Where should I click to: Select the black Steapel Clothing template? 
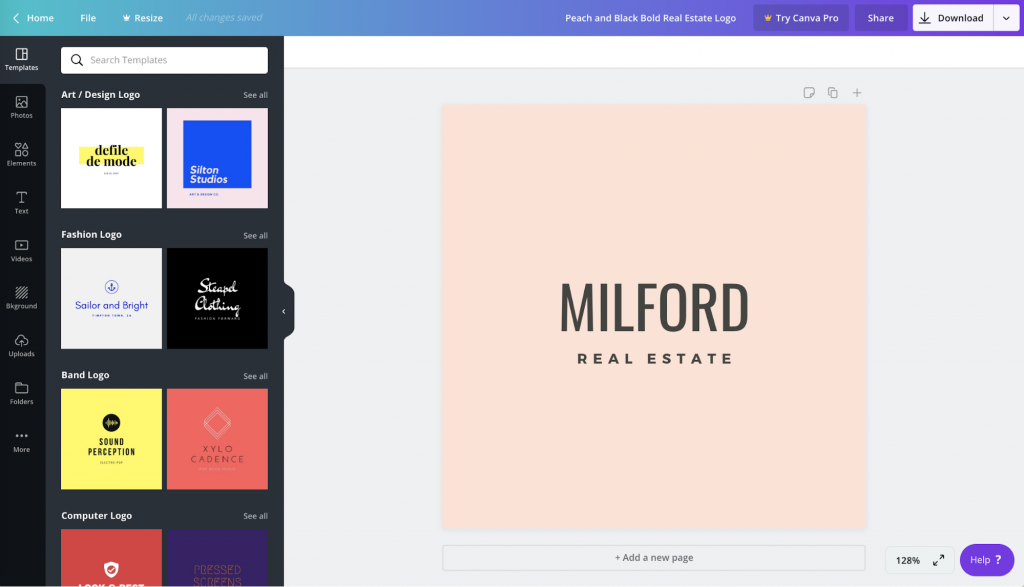click(x=217, y=298)
